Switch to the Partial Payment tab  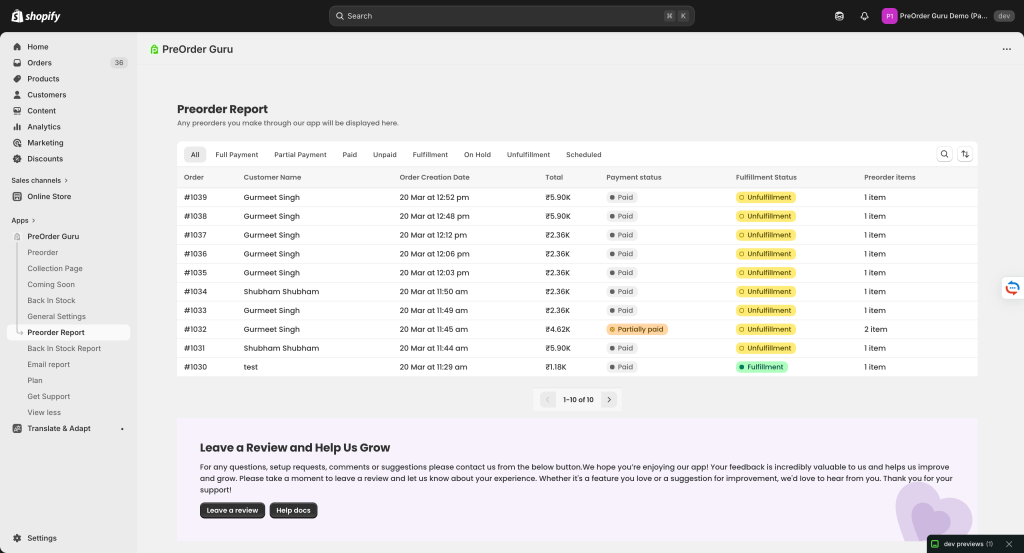(x=300, y=155)
